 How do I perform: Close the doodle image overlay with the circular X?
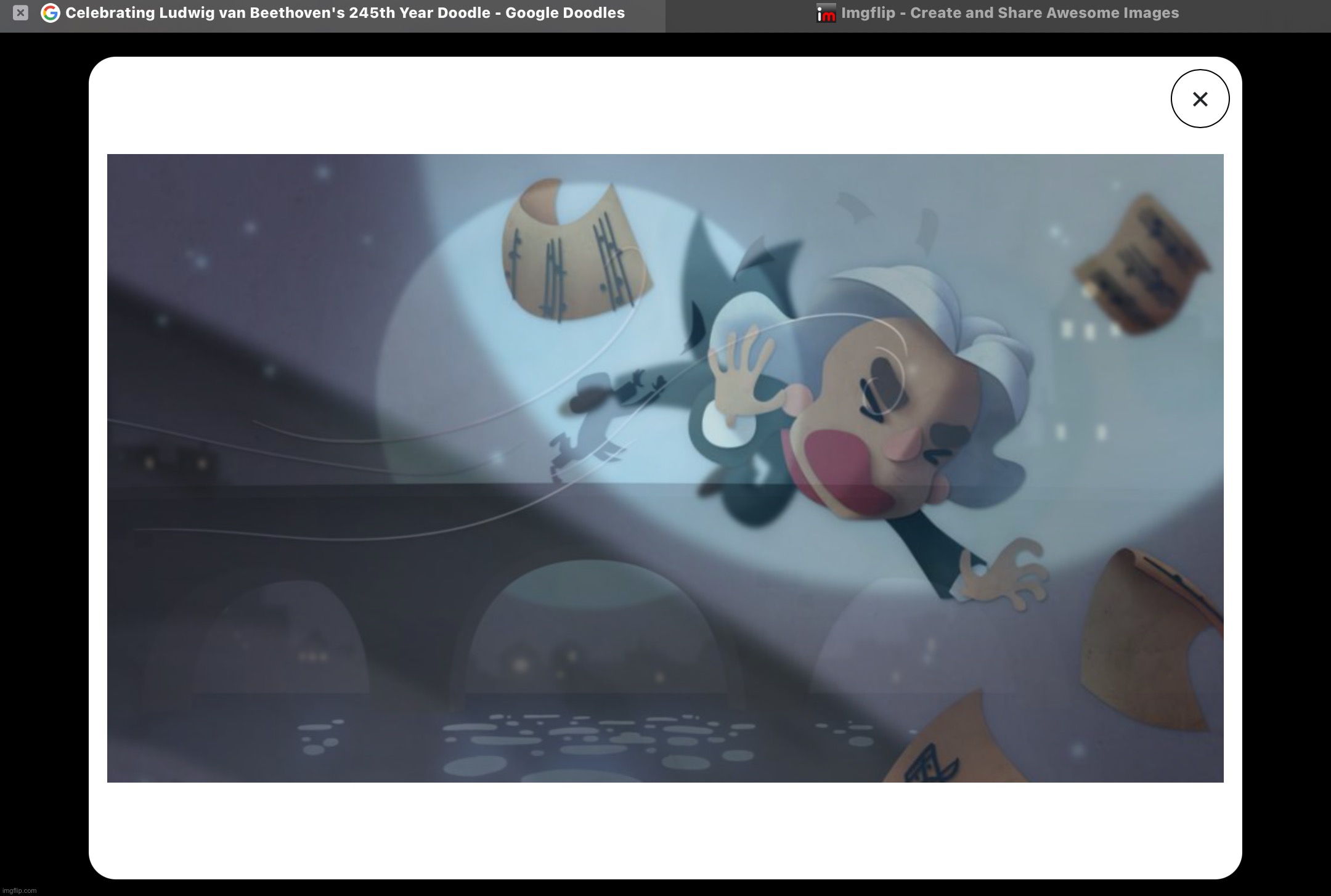click(x=1200, y=99)
